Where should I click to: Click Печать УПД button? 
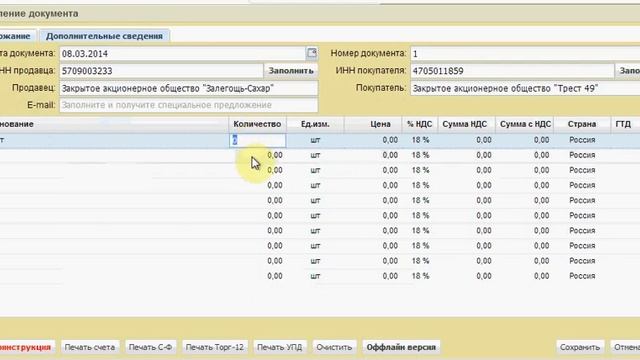280,347
